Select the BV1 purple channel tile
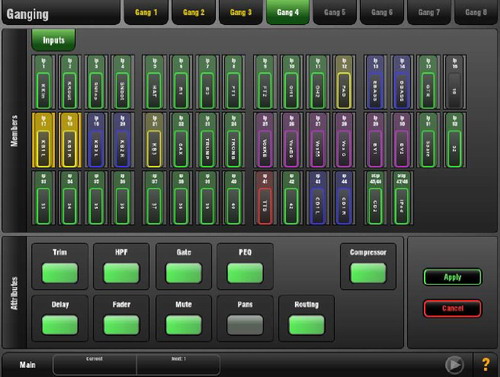Image resolution: width=500 pixels, height=377 pixels. coord(375,140)
